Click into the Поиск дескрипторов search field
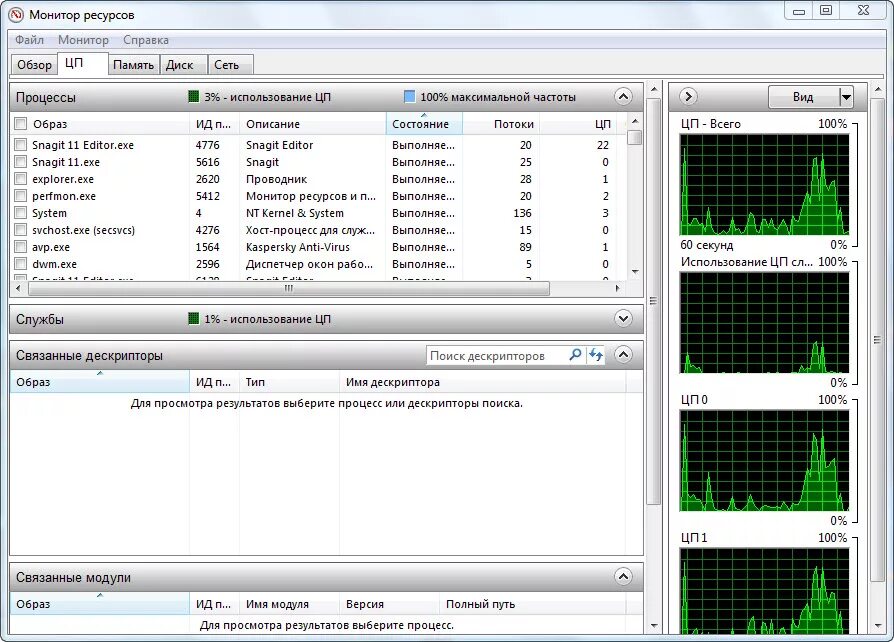The height and width of the screenshot is (642, 894). click(x=497, y=355)
